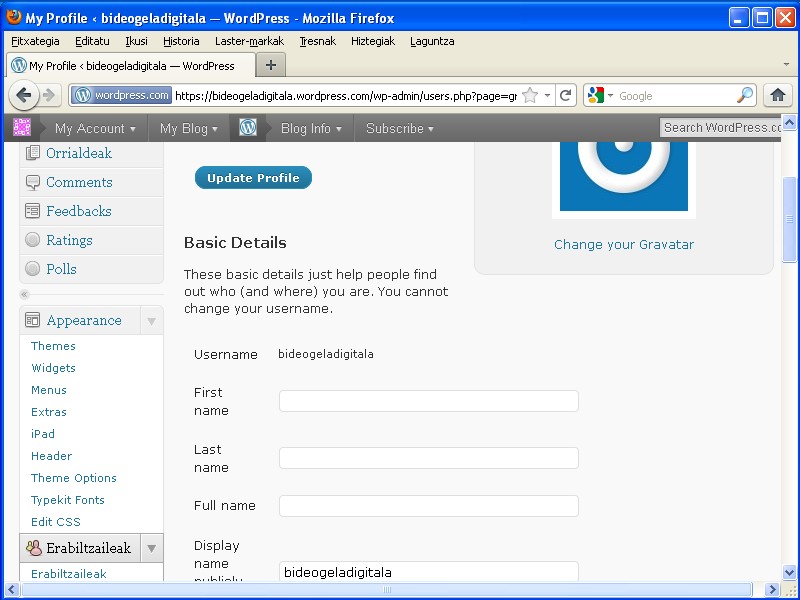Open the Fitxategia menu

click(35, 41)
